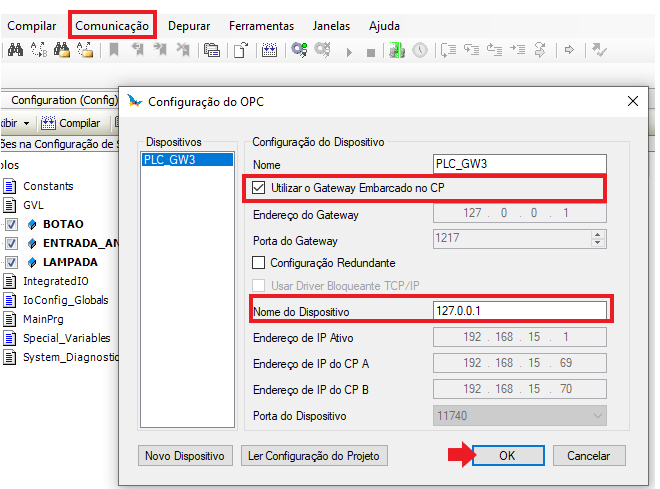This screenshot has height=489, width=660.
Task: Uncheck Utilizar o Gateway Embarcado no CP
Action: 259,187
